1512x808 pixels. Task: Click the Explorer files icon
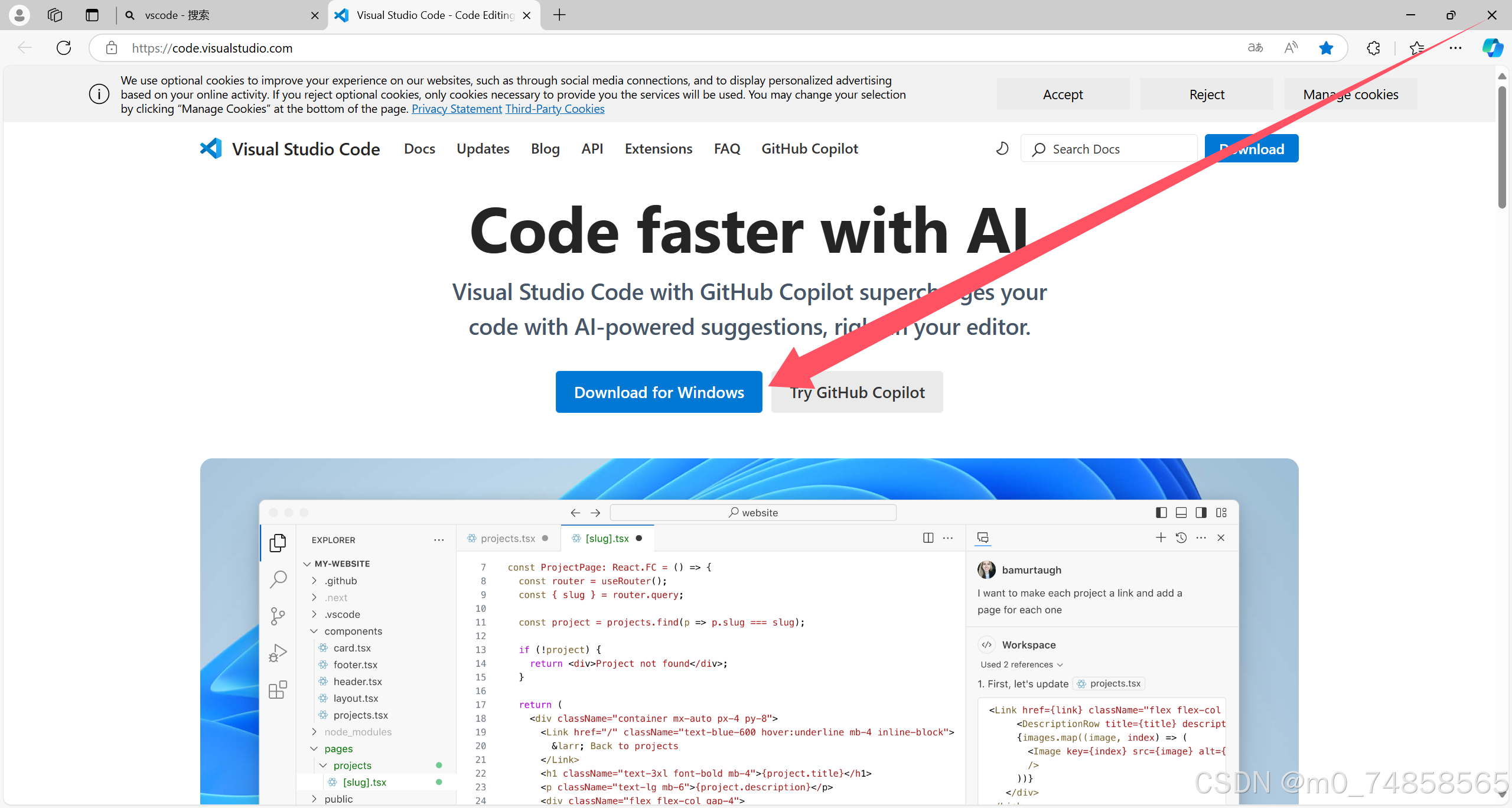pos(278,542)
